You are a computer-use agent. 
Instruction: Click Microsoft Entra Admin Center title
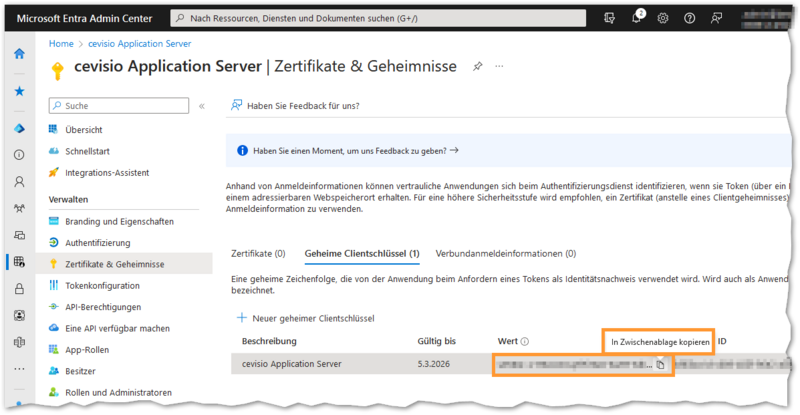pyautogui.click(x=84, y=18)
